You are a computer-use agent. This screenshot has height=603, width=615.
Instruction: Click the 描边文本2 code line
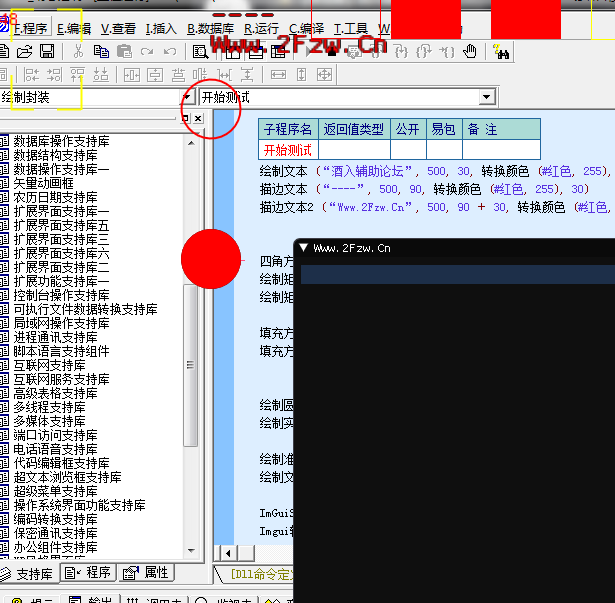click(435, 207)
